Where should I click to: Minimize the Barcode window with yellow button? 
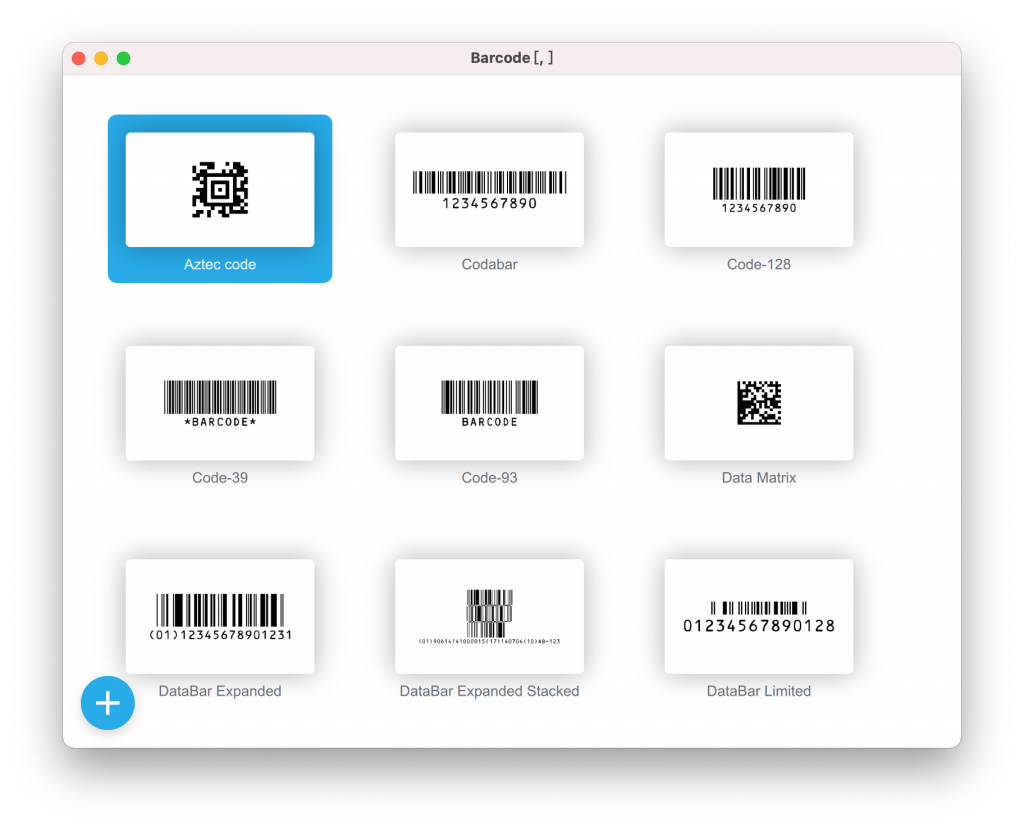(101, 58)
